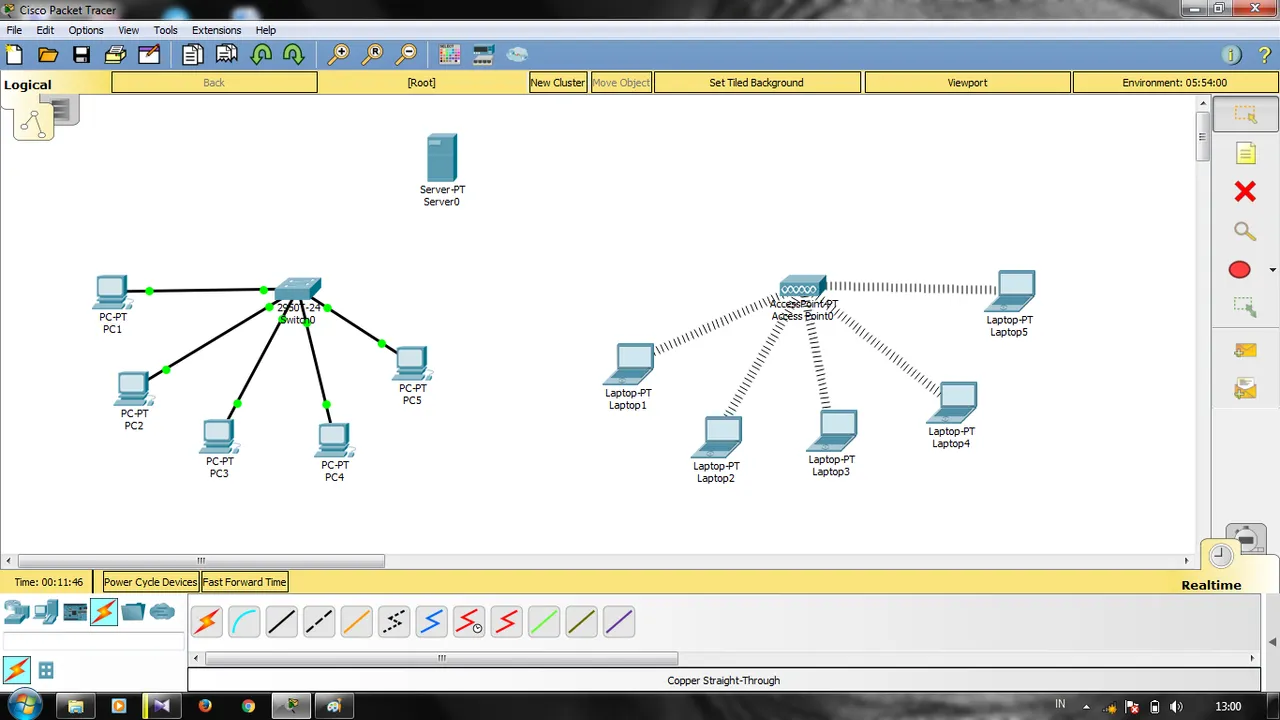Click the cloud icon in main toolbar

[517, 54]
